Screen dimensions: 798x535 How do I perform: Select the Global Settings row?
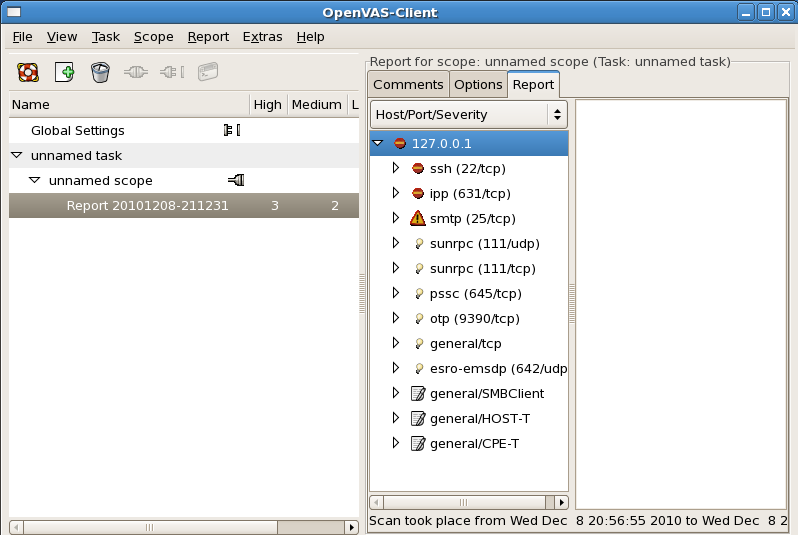(x=184, y=130)
